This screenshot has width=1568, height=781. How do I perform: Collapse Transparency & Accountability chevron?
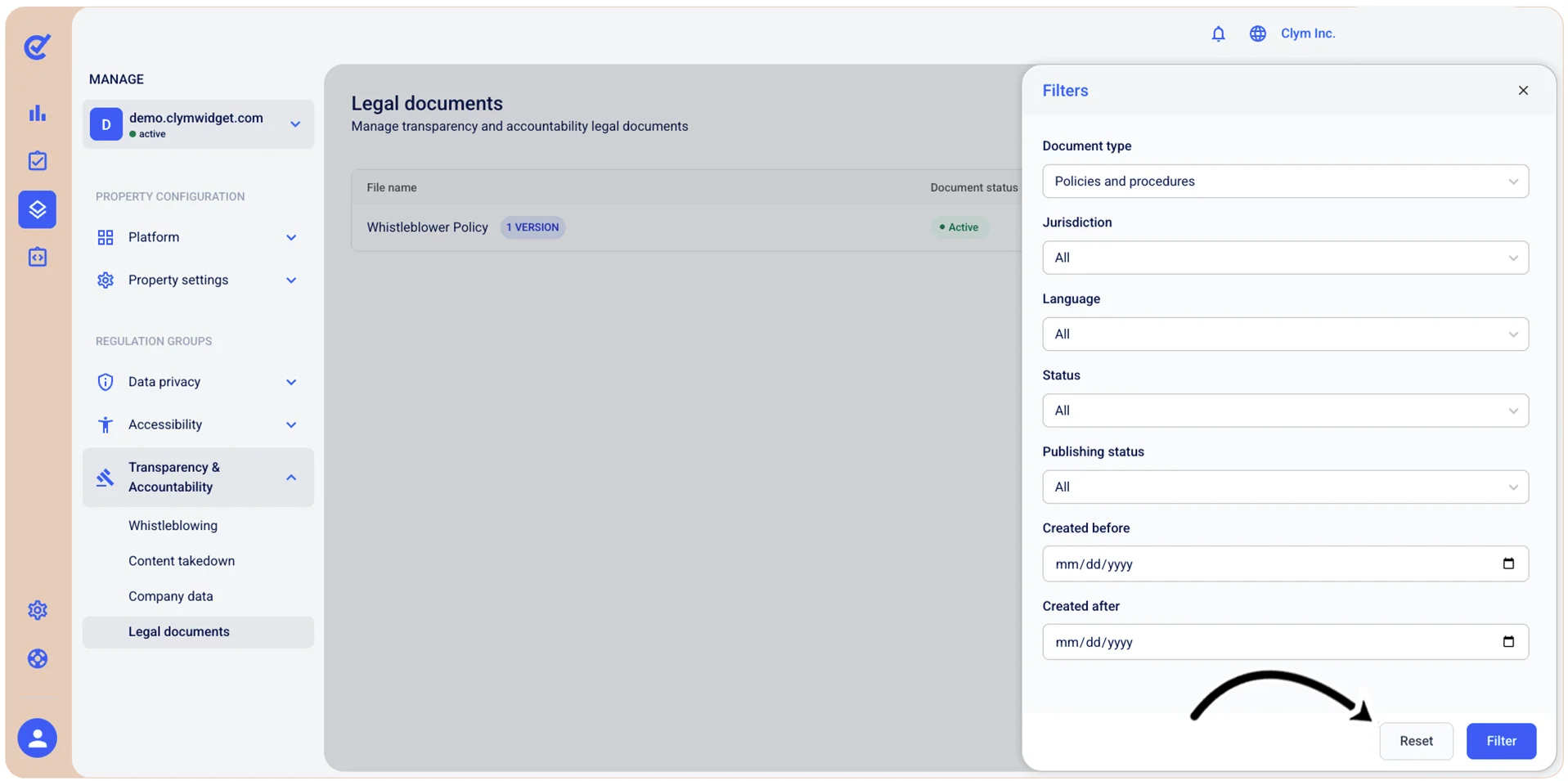[x=291, y=478]
